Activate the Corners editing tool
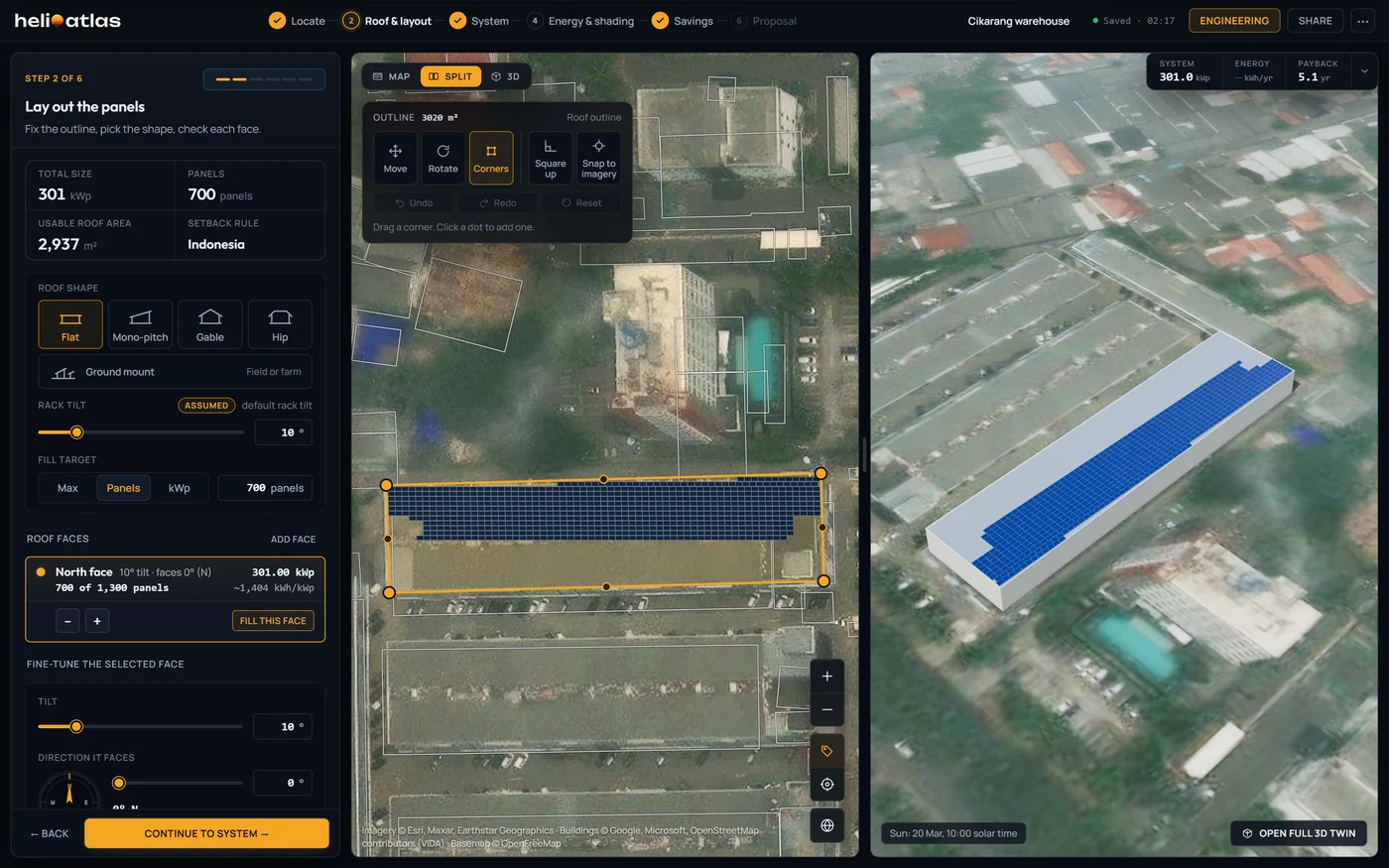 pyautogui.click(x=491, y=158)
